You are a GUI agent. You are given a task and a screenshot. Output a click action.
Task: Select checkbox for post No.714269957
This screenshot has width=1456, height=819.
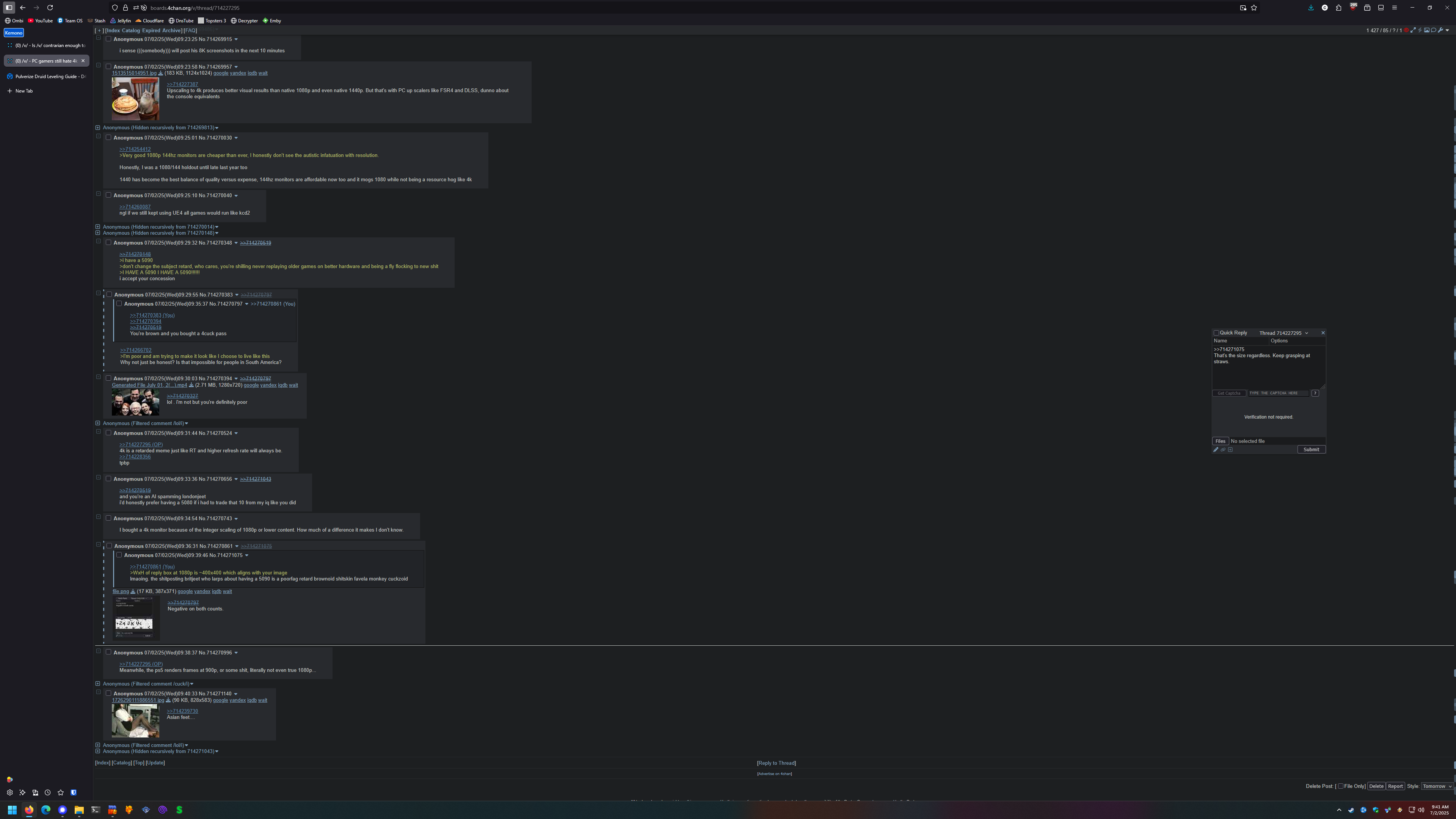pyautogui.click(x=108, y=67)
